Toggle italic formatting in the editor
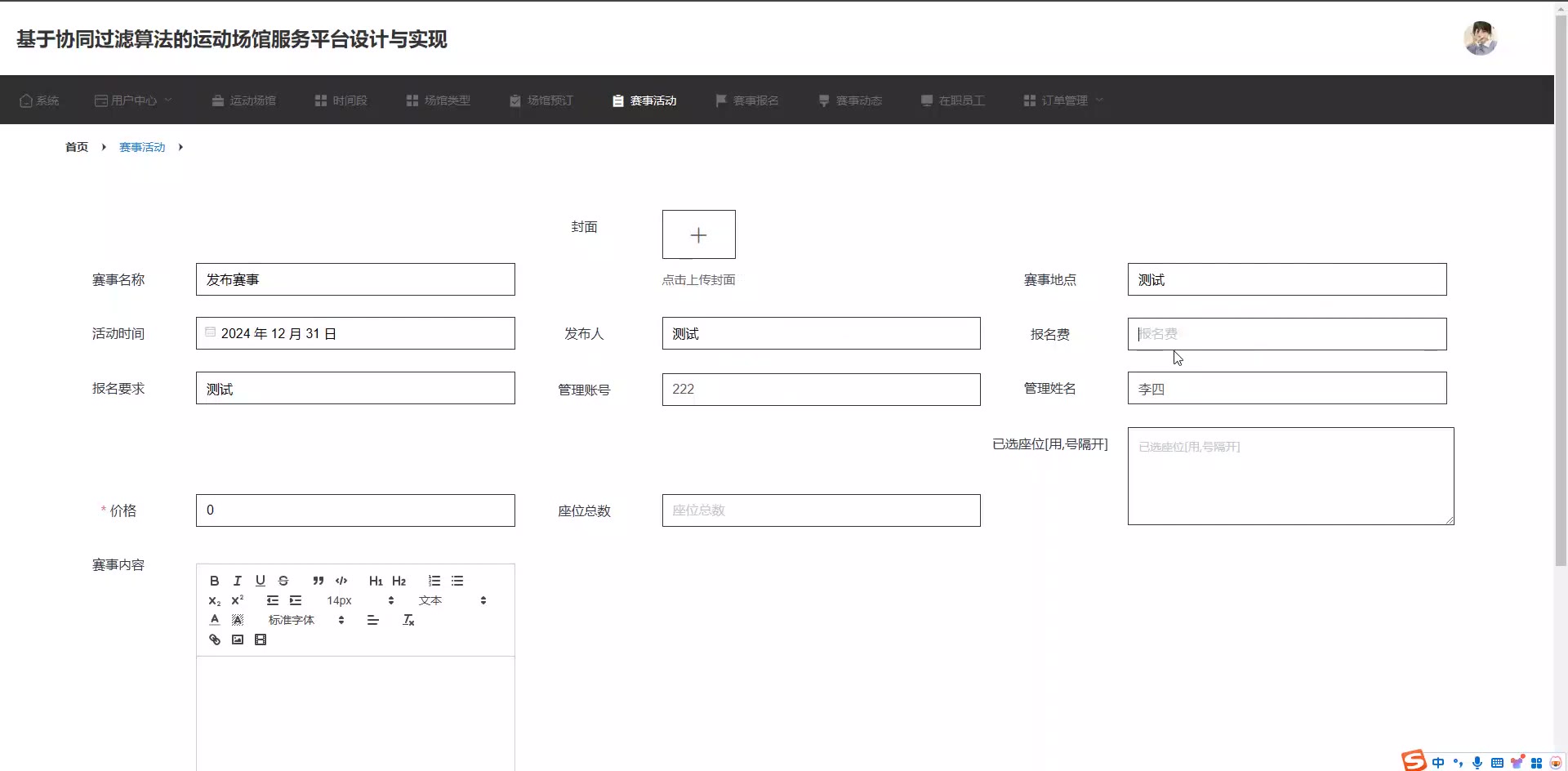Viewport: 1568px width, 771px height. (x=237, y=581)
